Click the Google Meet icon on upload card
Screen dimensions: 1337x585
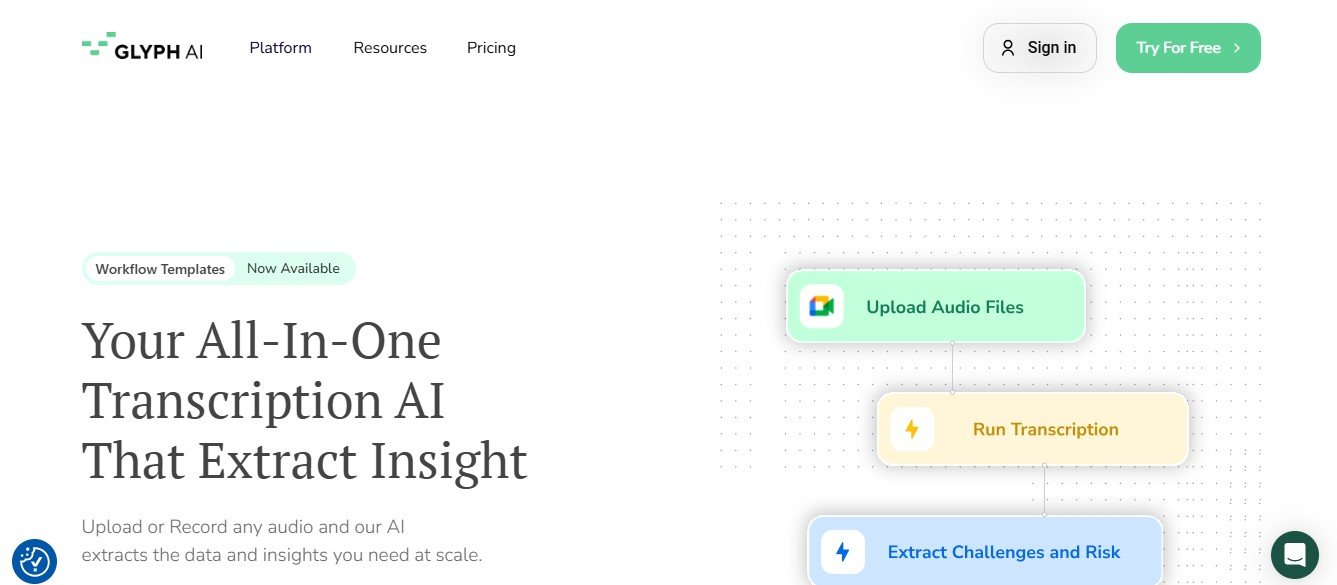point(822,307)
